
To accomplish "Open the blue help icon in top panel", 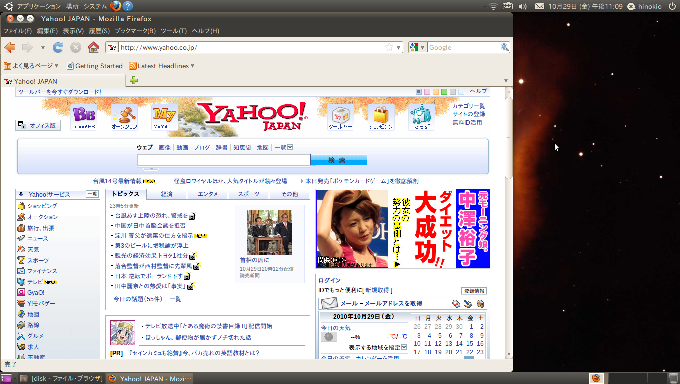I will 128,6.
